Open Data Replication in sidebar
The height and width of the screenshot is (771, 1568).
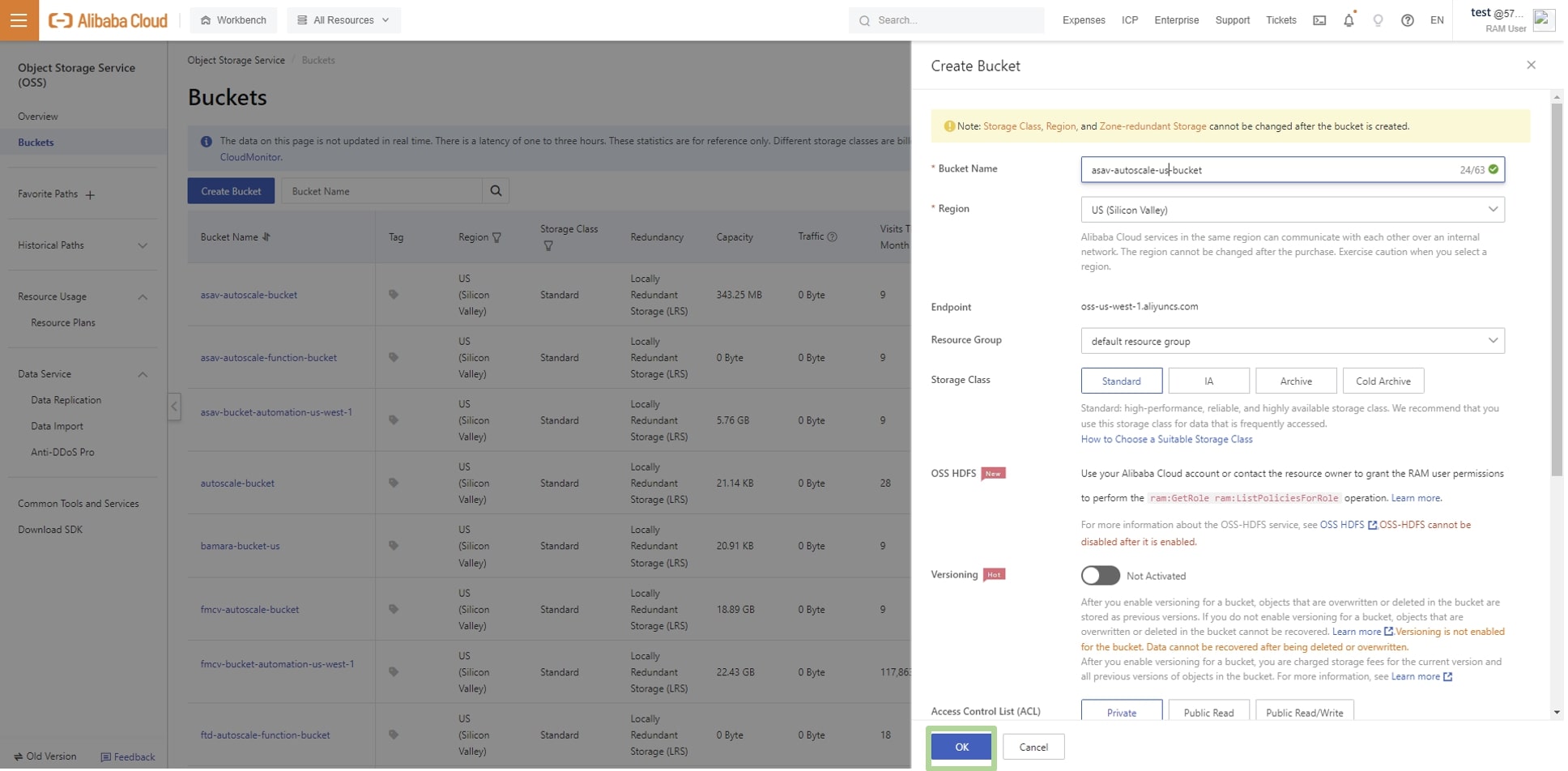click(x=66, y=400)
